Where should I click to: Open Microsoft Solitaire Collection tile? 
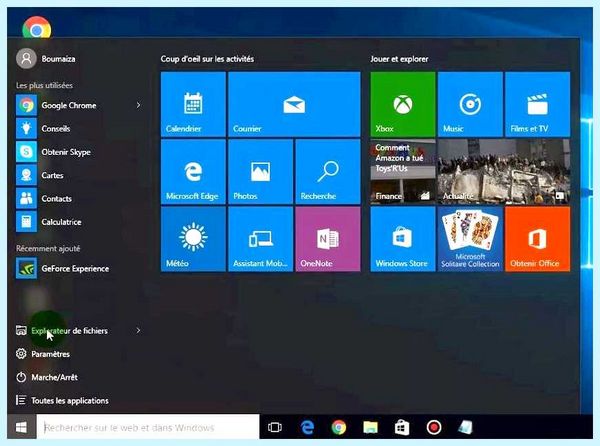(470, 239)
